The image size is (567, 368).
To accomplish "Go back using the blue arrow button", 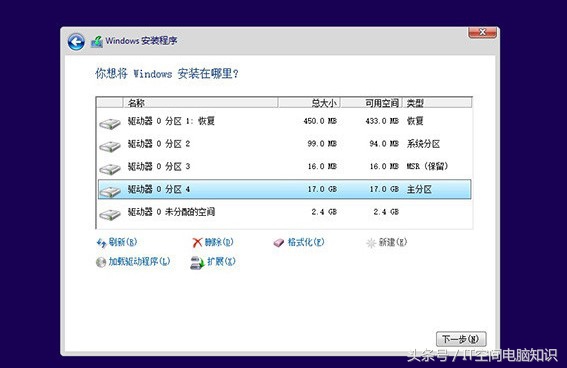I will click(x=76, y=42).
